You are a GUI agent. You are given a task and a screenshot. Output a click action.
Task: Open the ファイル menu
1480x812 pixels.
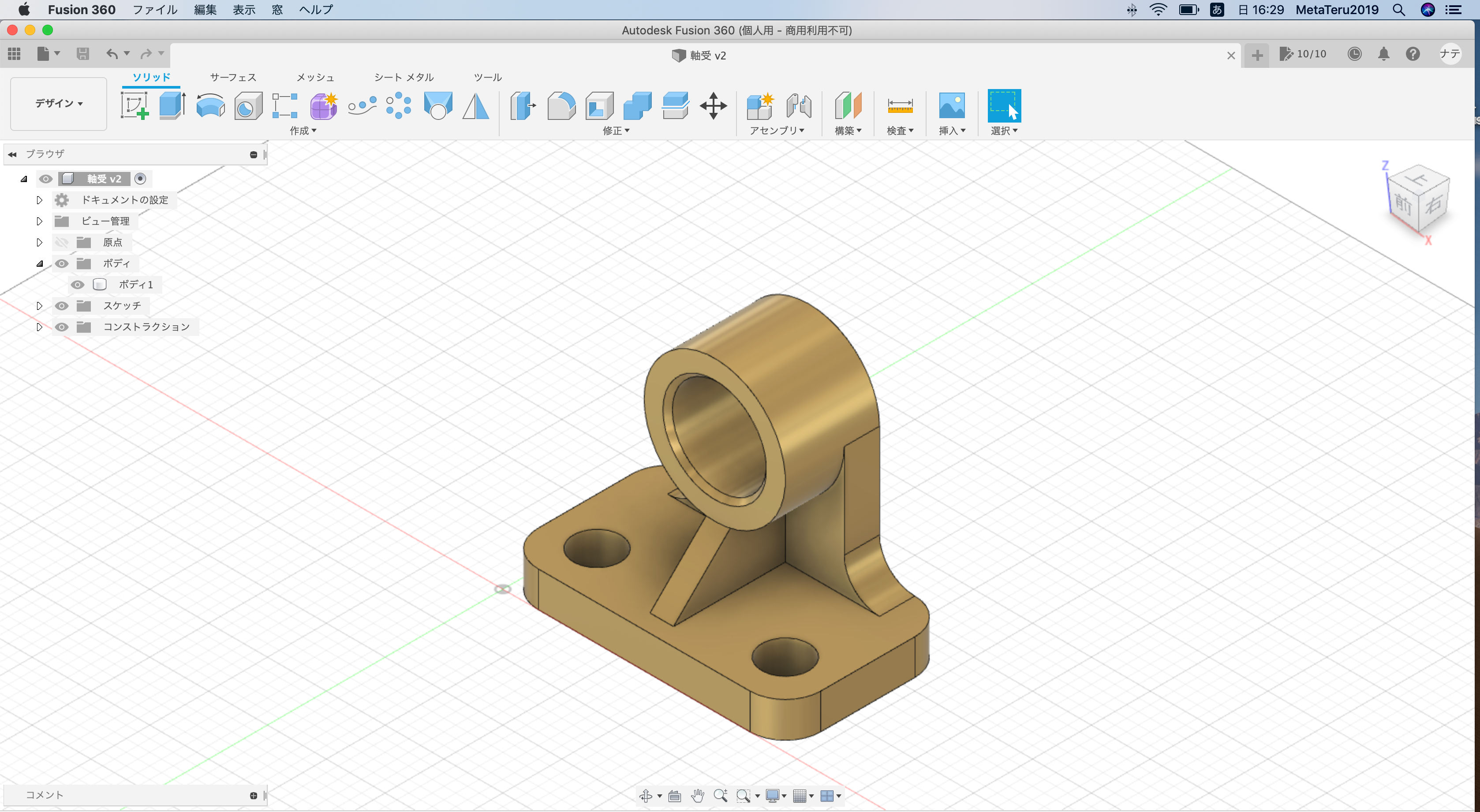coord(154,10)
